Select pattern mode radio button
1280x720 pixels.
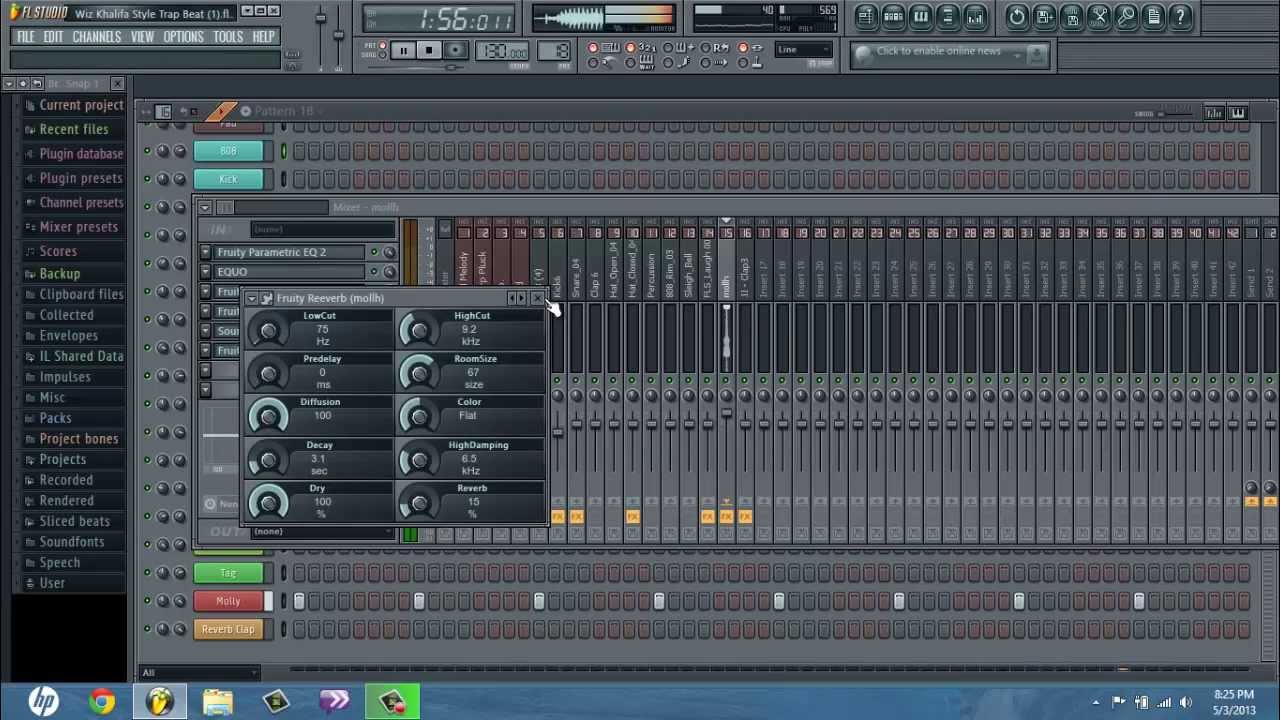pyautogui.click(x=382, y=44)
